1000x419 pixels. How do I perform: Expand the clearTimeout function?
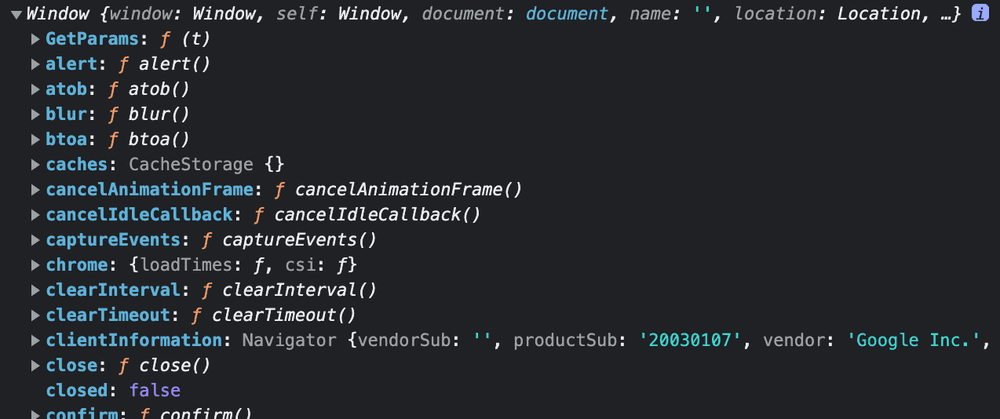click(x=36, y=316)
